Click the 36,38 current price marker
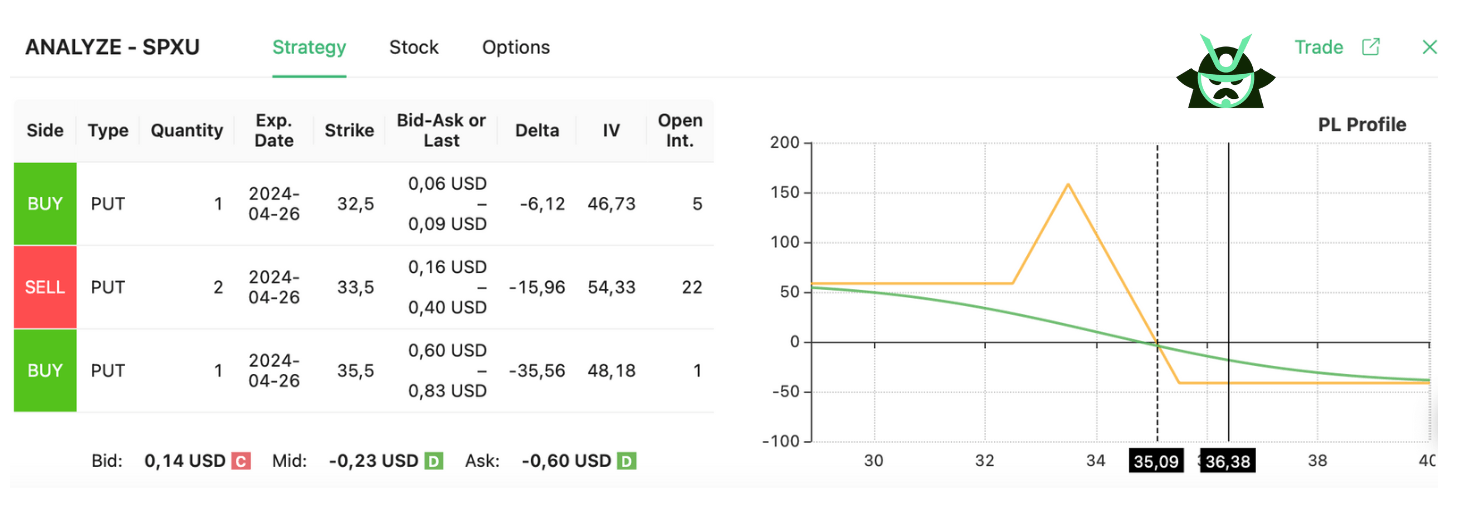 tap(1228, 461)
